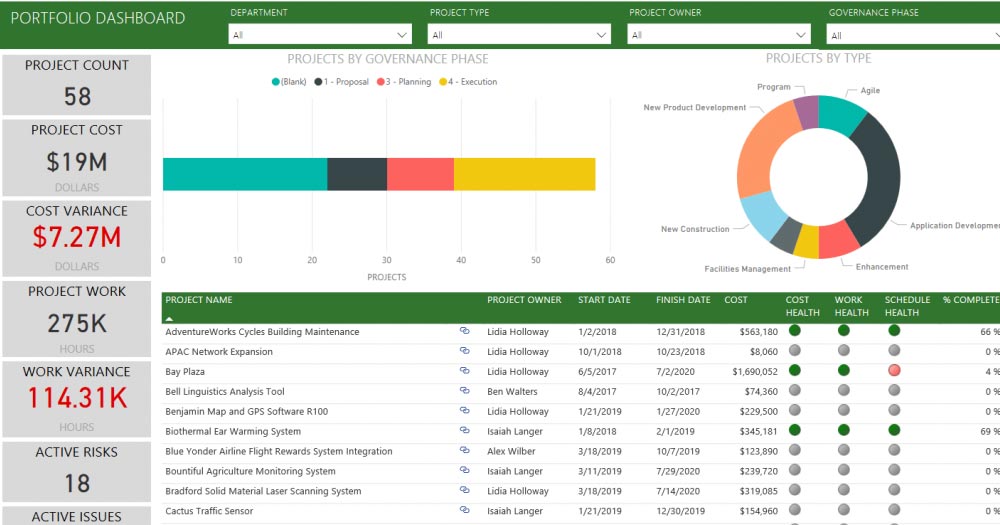Open link icon for Bradford Solid Material Laser Scanning
This screenshot has width=1000, height=525.
click(x=464, y=491)
